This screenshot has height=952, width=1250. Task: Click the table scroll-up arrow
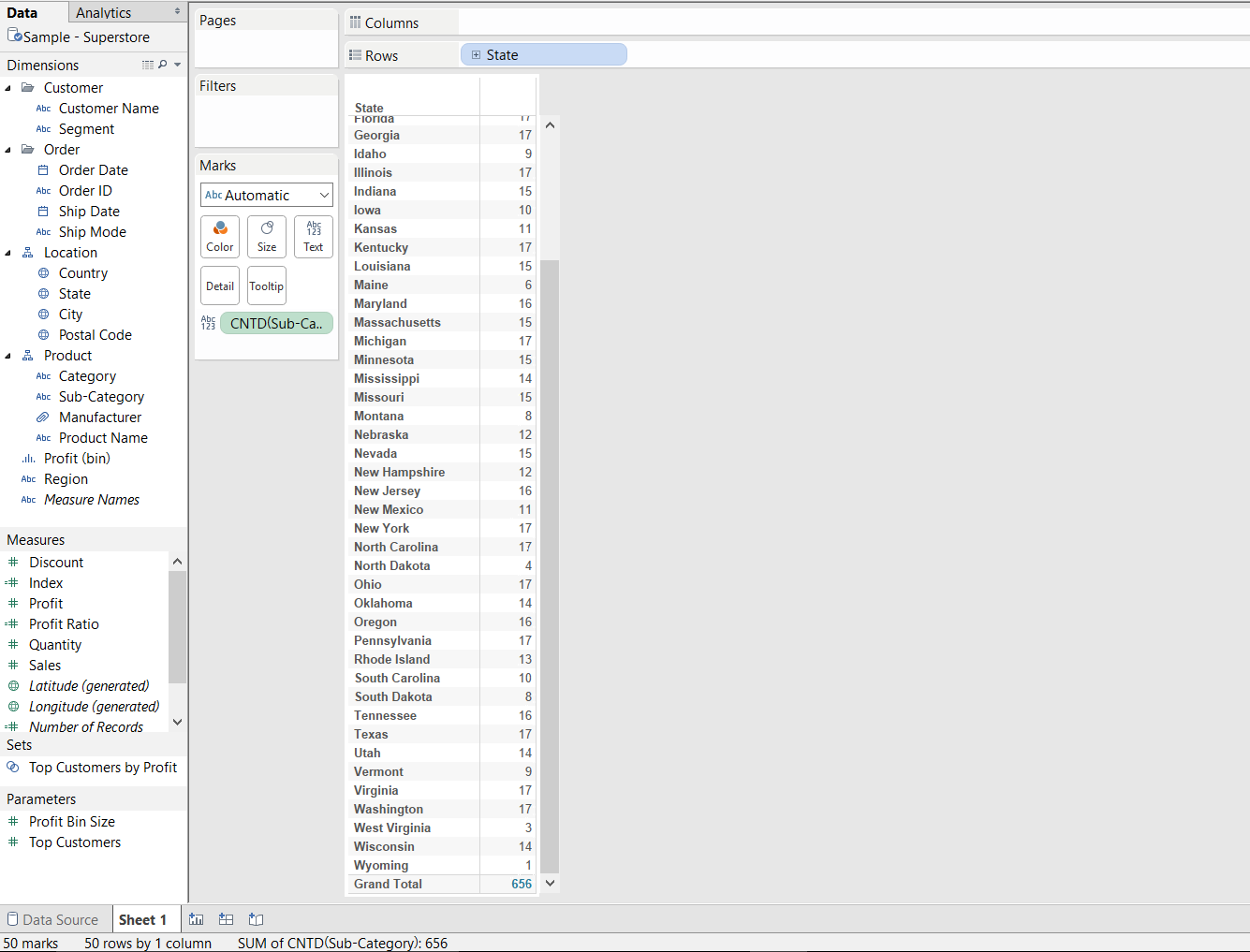551,124
